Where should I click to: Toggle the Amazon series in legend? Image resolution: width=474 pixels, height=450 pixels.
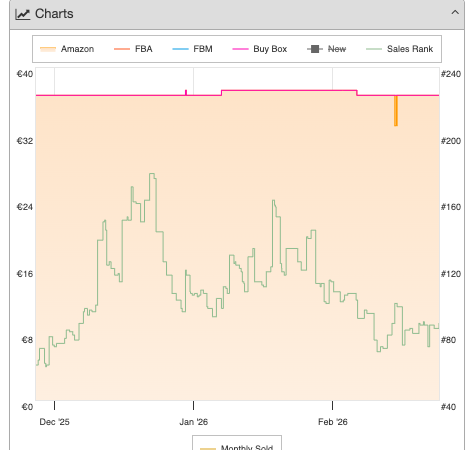[67, 49]
